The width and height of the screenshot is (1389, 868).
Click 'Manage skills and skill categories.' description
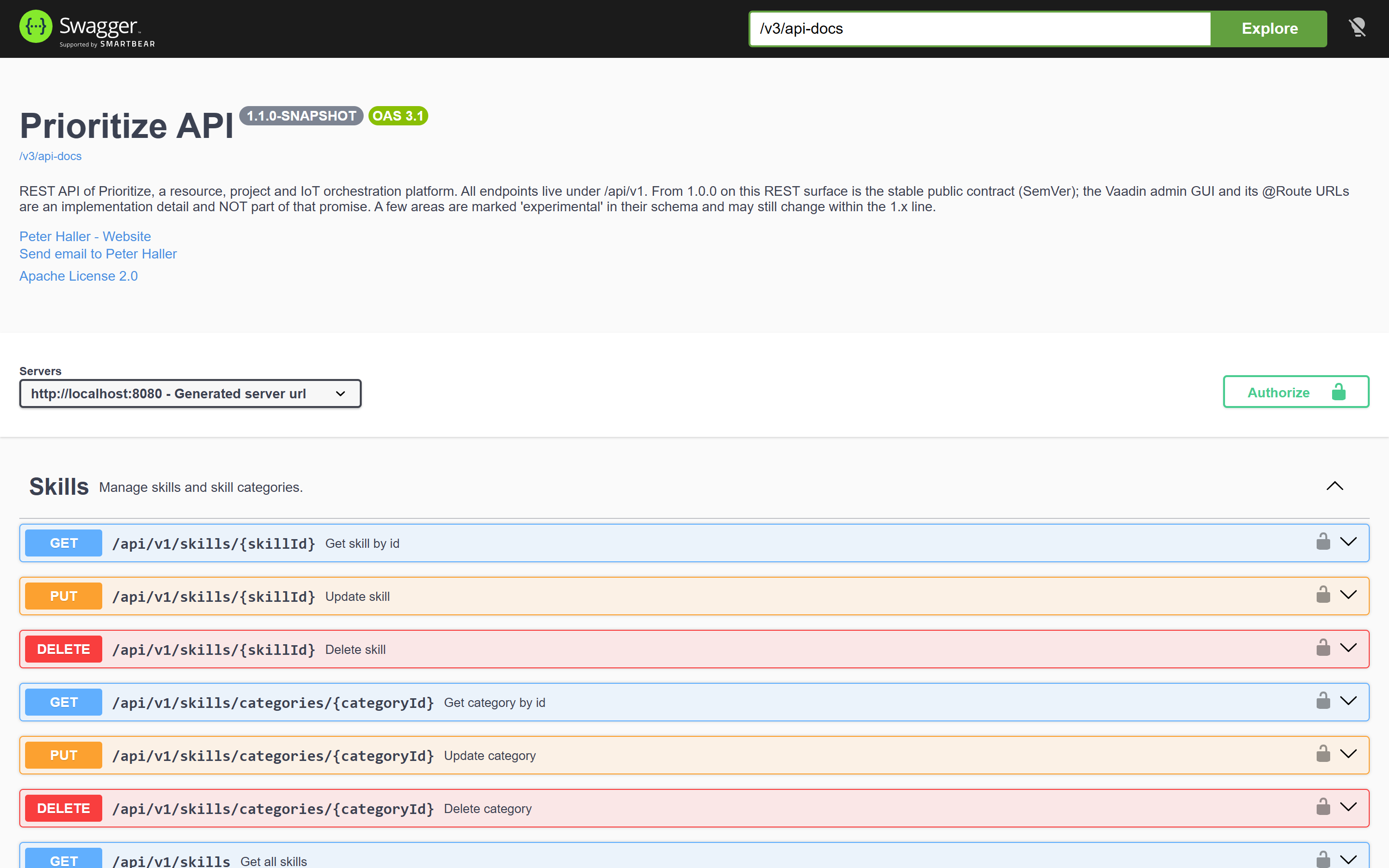201,488
